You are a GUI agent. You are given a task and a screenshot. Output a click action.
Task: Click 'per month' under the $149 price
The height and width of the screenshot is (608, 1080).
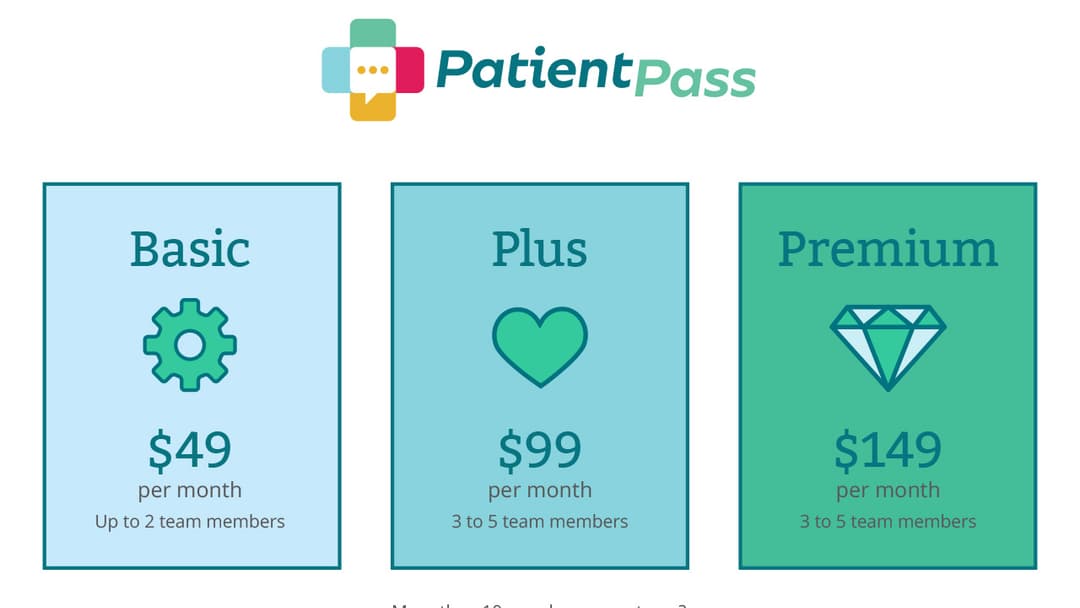pos(888,490)
